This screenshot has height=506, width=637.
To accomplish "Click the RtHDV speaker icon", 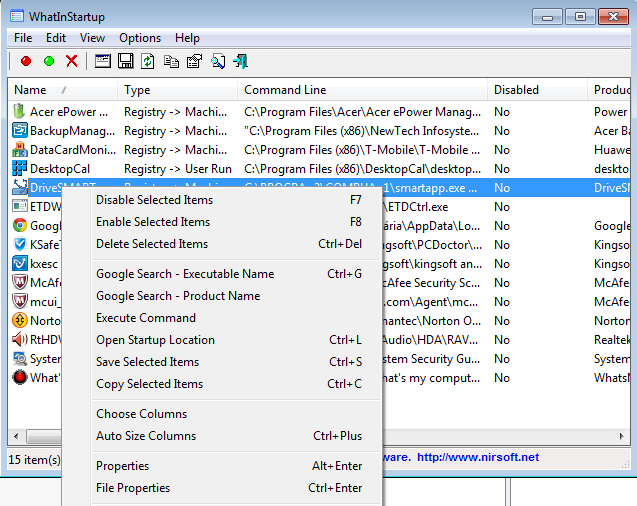I will coord(20,339).
